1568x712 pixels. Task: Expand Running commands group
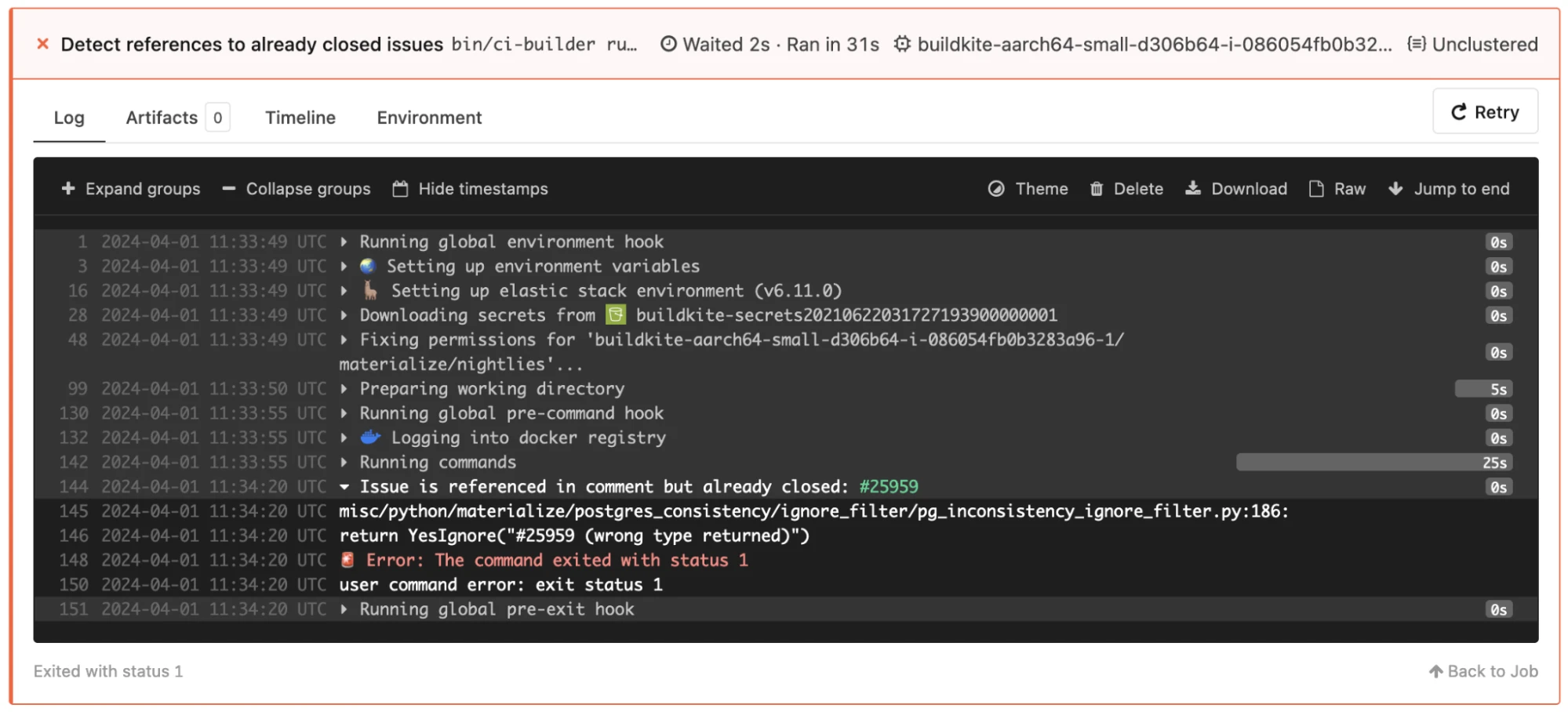click(x=344, y=462)
